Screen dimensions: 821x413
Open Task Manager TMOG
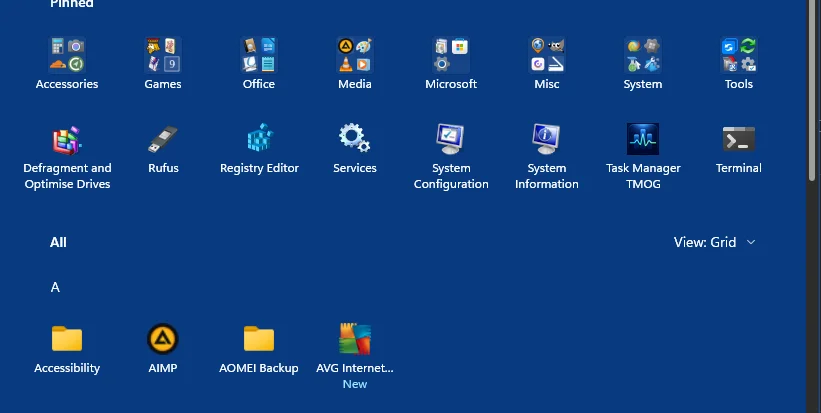(x=643, y=157)
